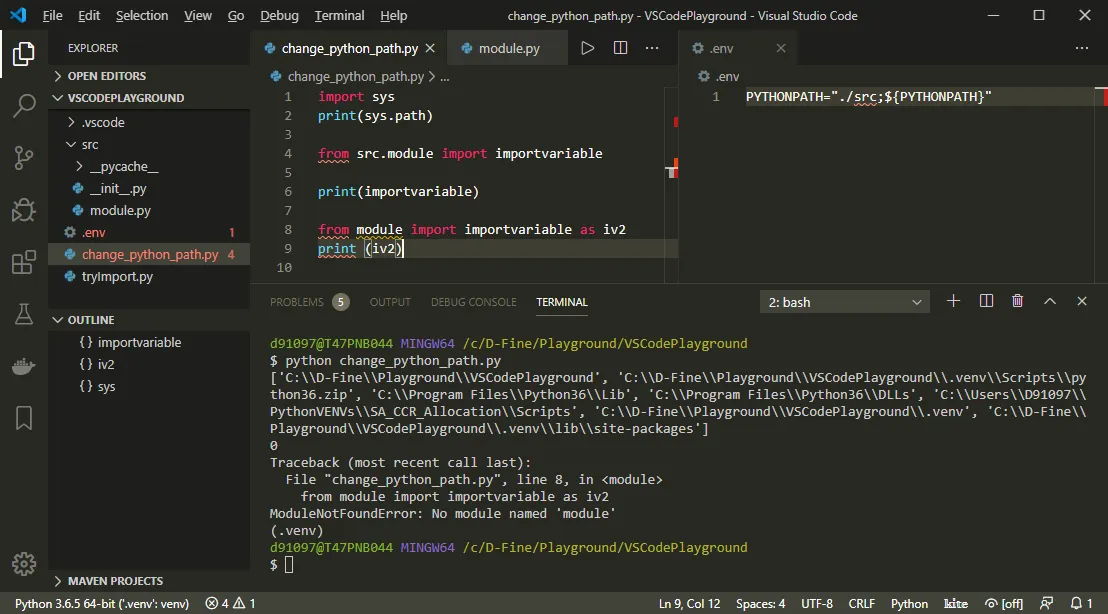The image size is (1108, 614).
Task: Open __init__.py in explorer
Action: (x=149, y=188)
